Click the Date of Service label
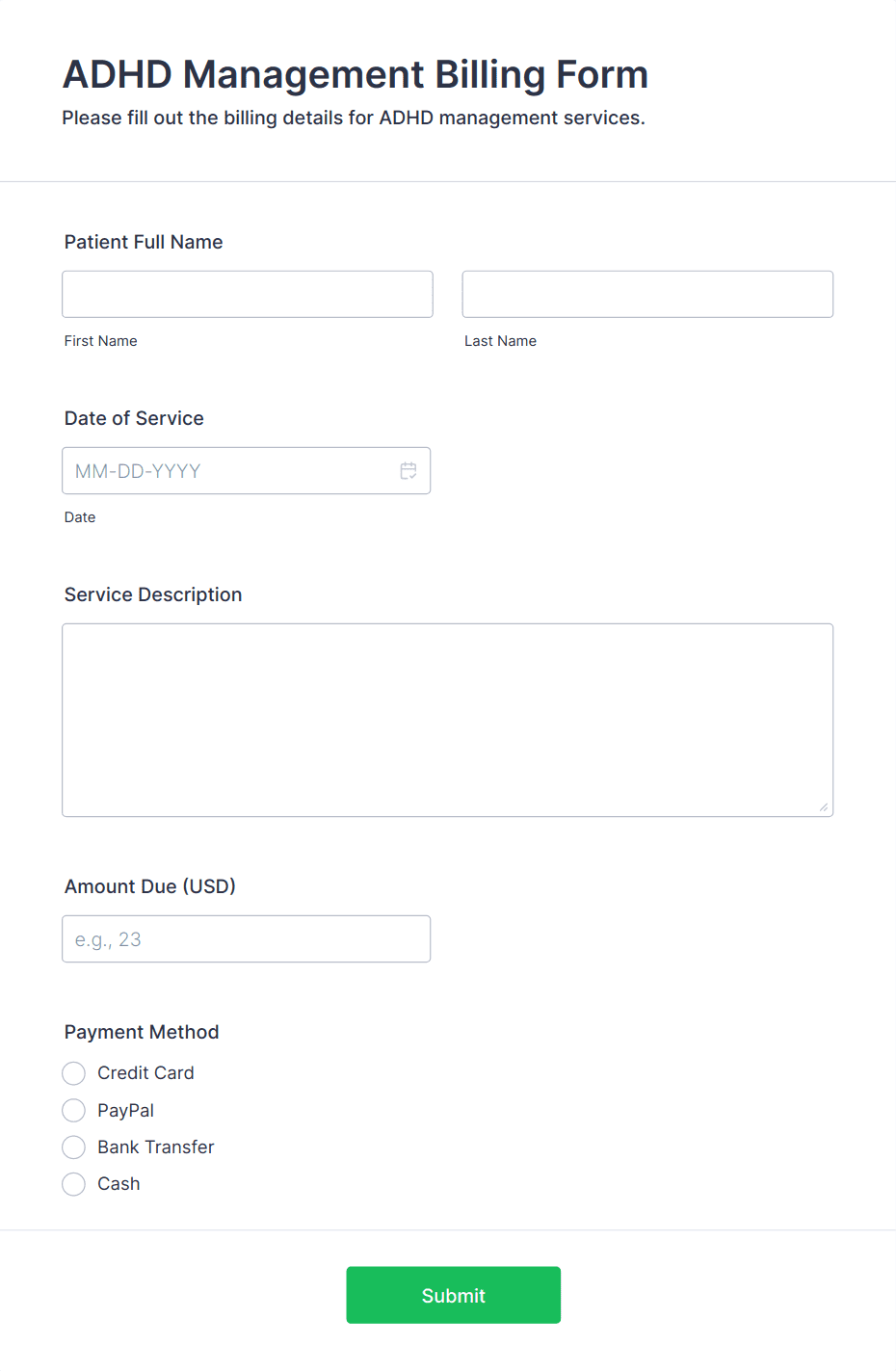The width and height of the screenshot is (896, 1371). pos(134,418)
